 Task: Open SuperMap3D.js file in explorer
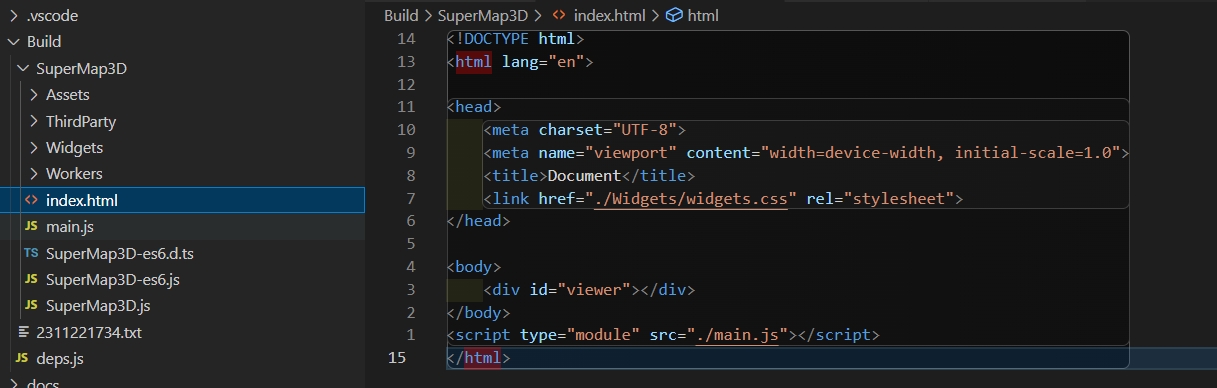point(98,305)
